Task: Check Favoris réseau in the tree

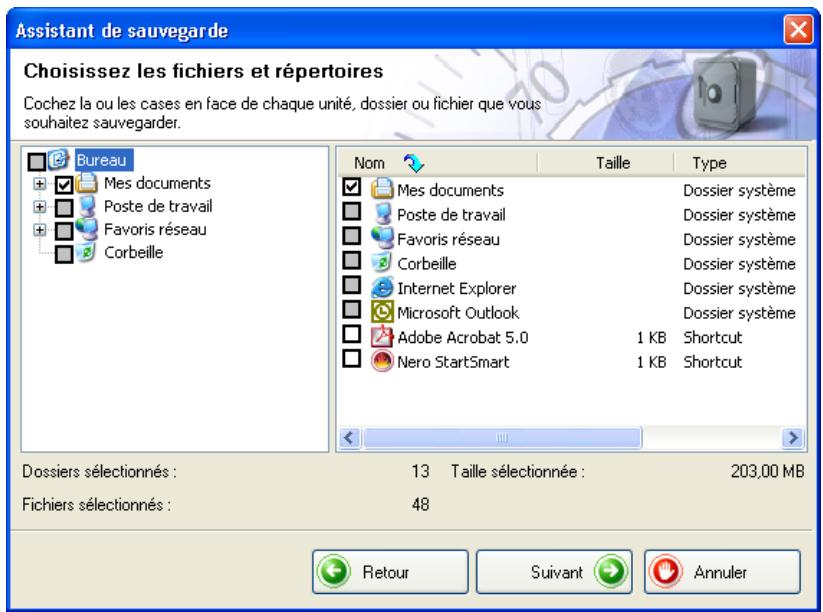Action: coord(64,231)
